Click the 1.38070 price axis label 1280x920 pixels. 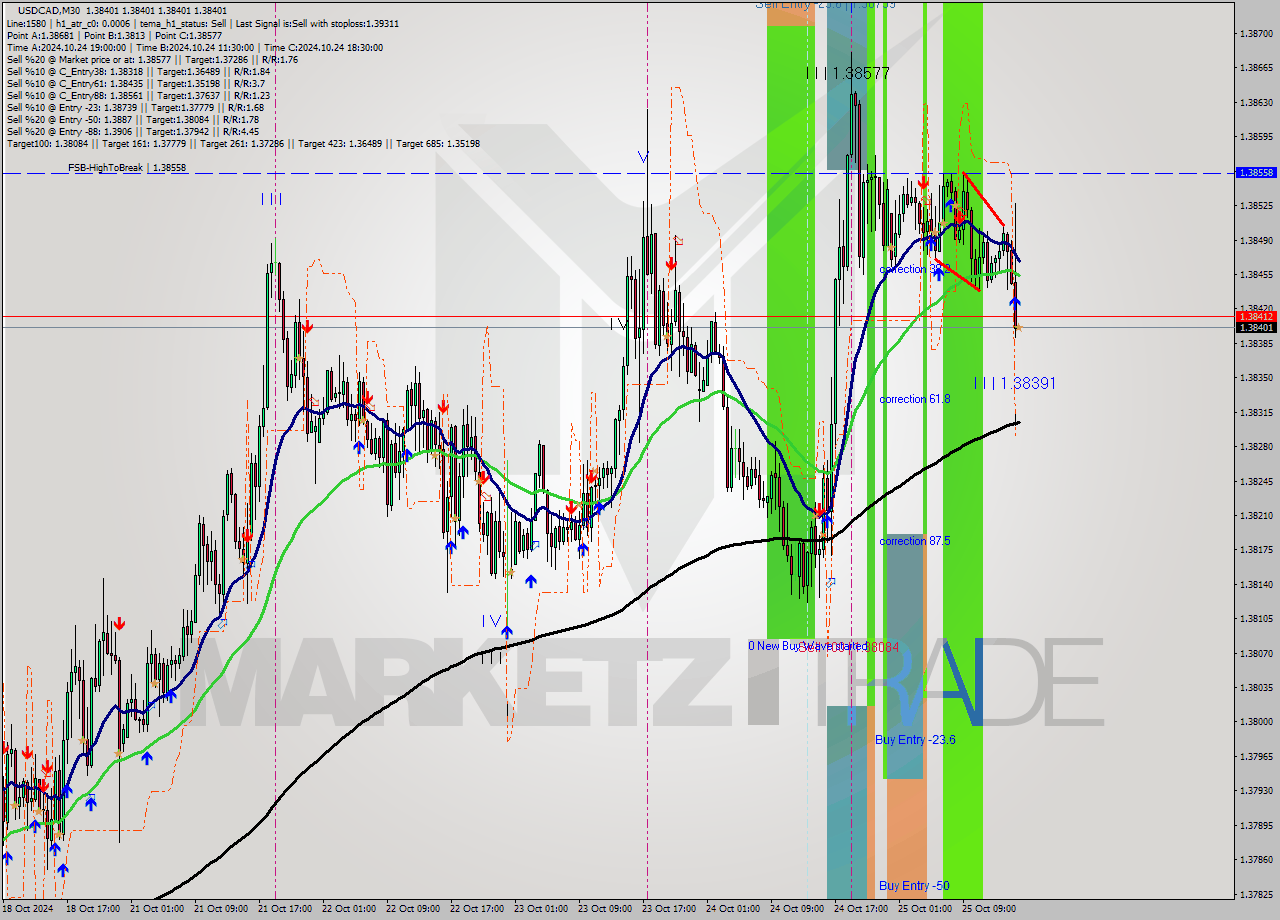[1255, 653]
